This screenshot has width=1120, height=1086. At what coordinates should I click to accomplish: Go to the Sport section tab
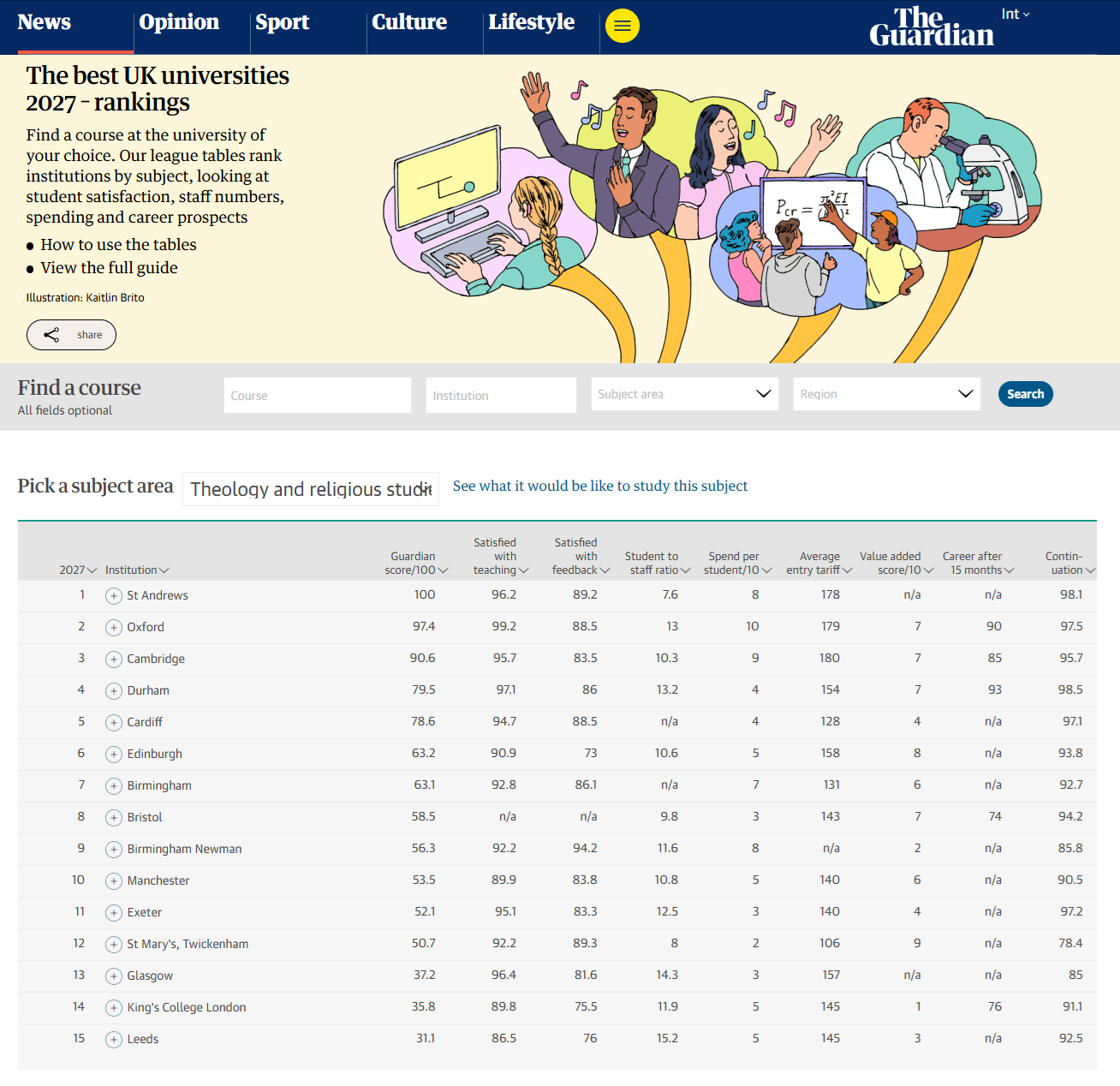pyautogui.click(x=283, y=22)
